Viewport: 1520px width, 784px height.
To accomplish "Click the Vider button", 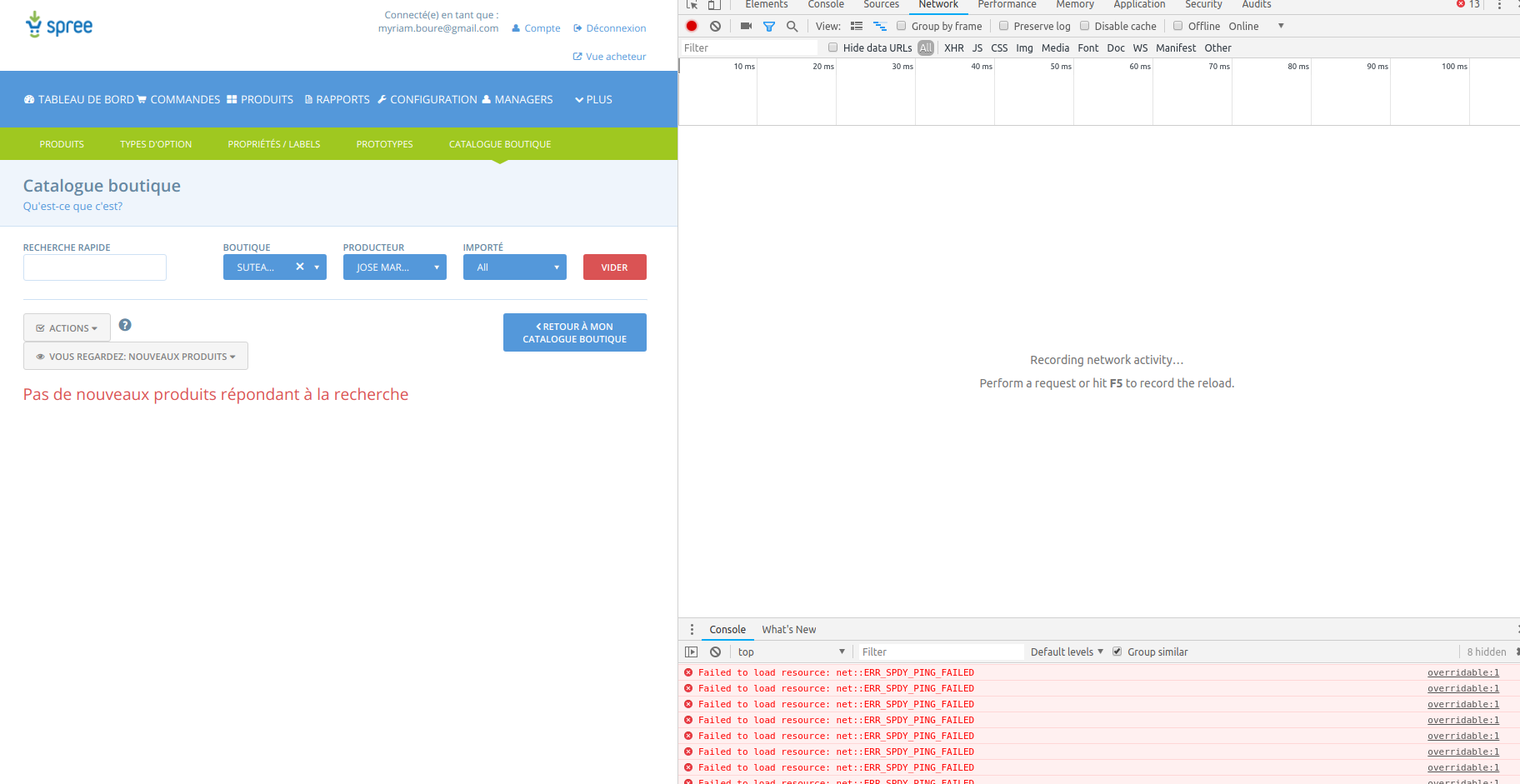I will click(615, 267).
